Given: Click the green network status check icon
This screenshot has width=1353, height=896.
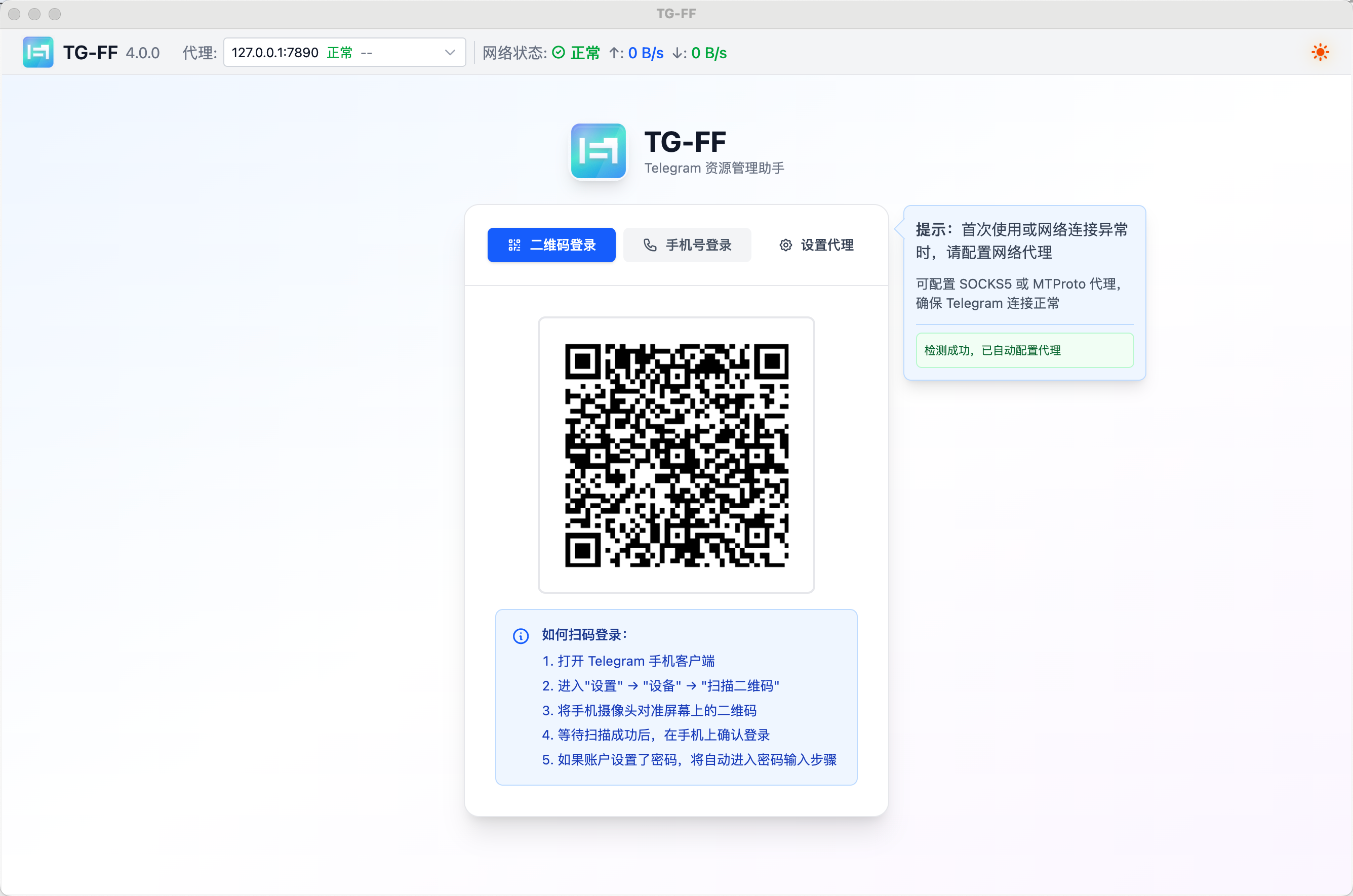Looking at the screenshot, I should click(x=559, y=52).
